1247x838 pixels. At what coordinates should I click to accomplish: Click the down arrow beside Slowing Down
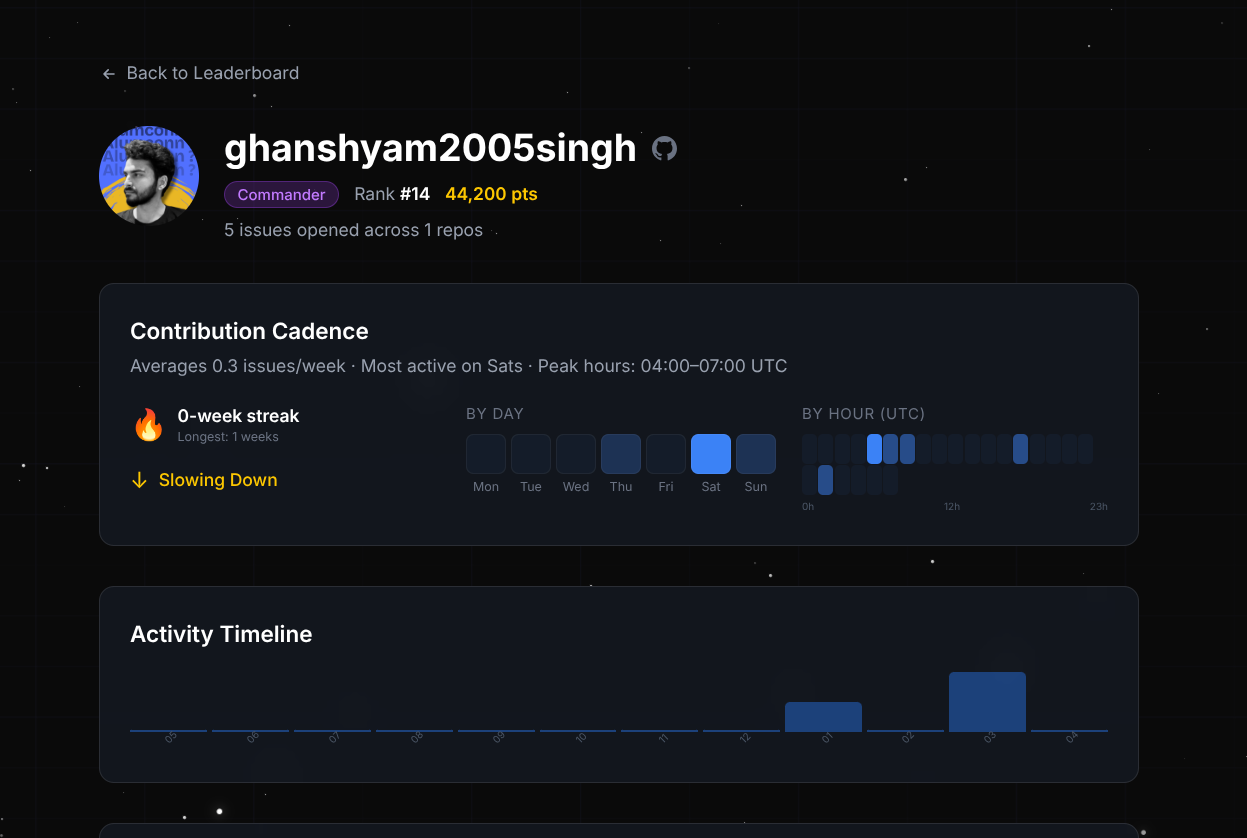point(139,480)
